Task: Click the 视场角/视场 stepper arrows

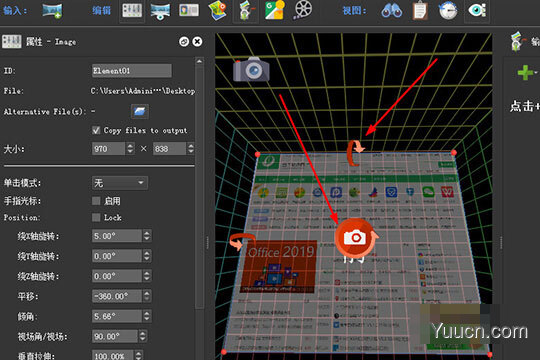Action: pyautogui.click(x=143, y=336)
